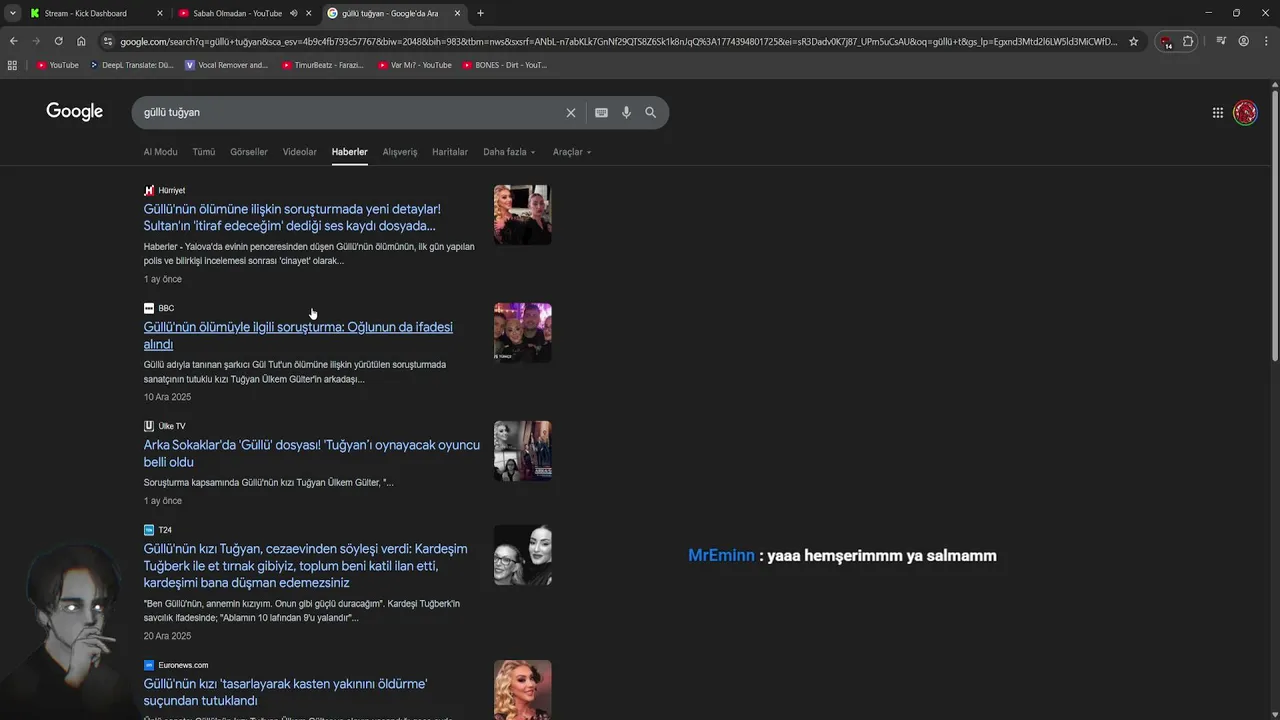Switch to Videolar results tab
The image size is (1280, 720).
tap(300, 152)
